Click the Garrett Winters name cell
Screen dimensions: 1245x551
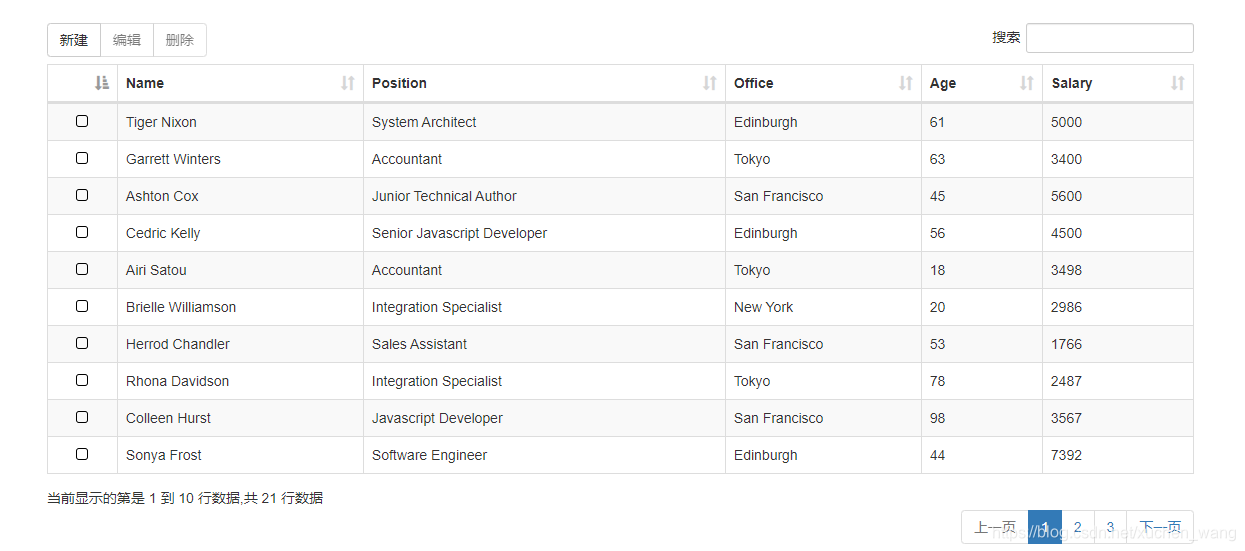[x=173, y=159]
